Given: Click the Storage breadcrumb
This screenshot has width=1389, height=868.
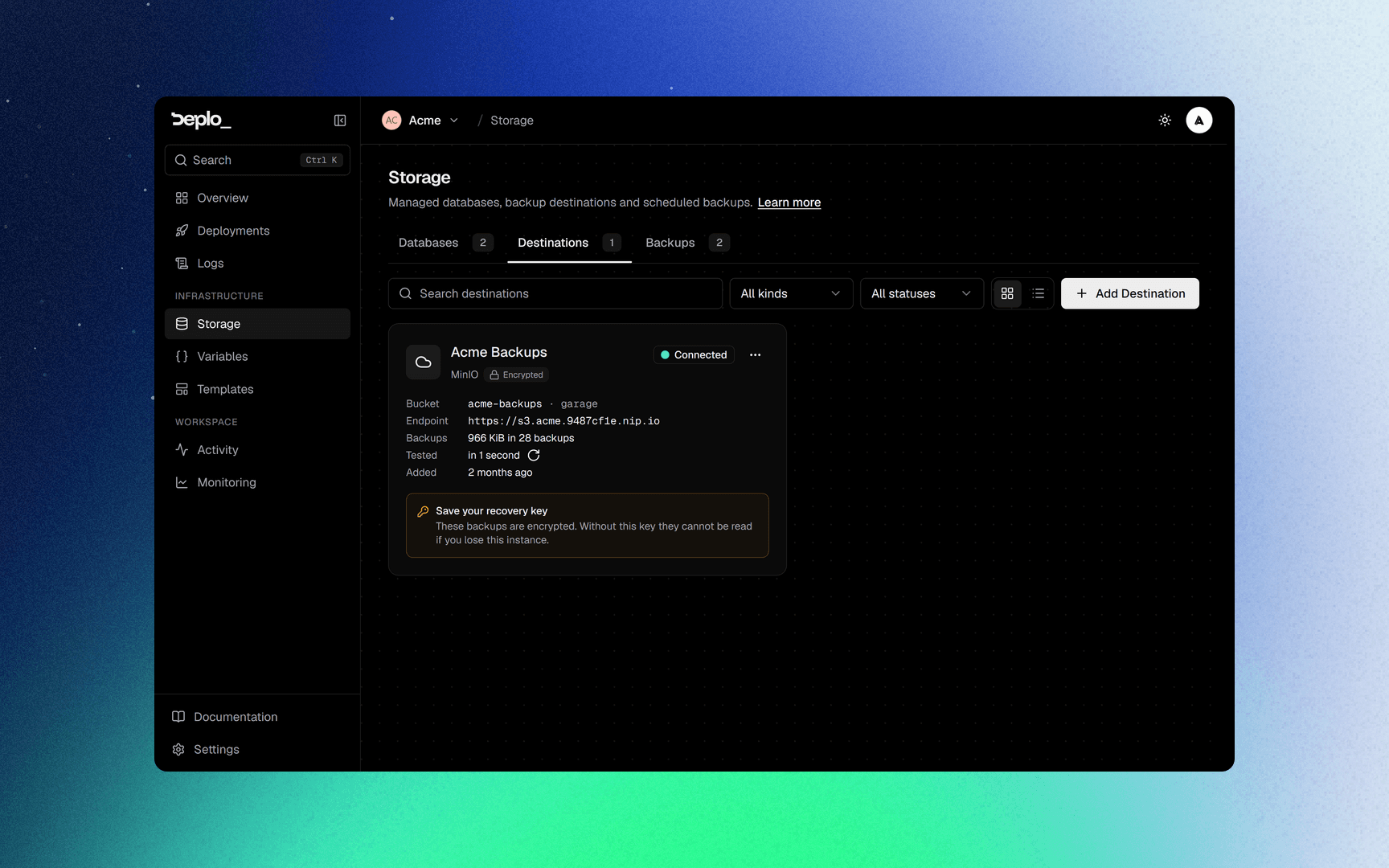Looking at the screenshot, I should click(512, 121).
